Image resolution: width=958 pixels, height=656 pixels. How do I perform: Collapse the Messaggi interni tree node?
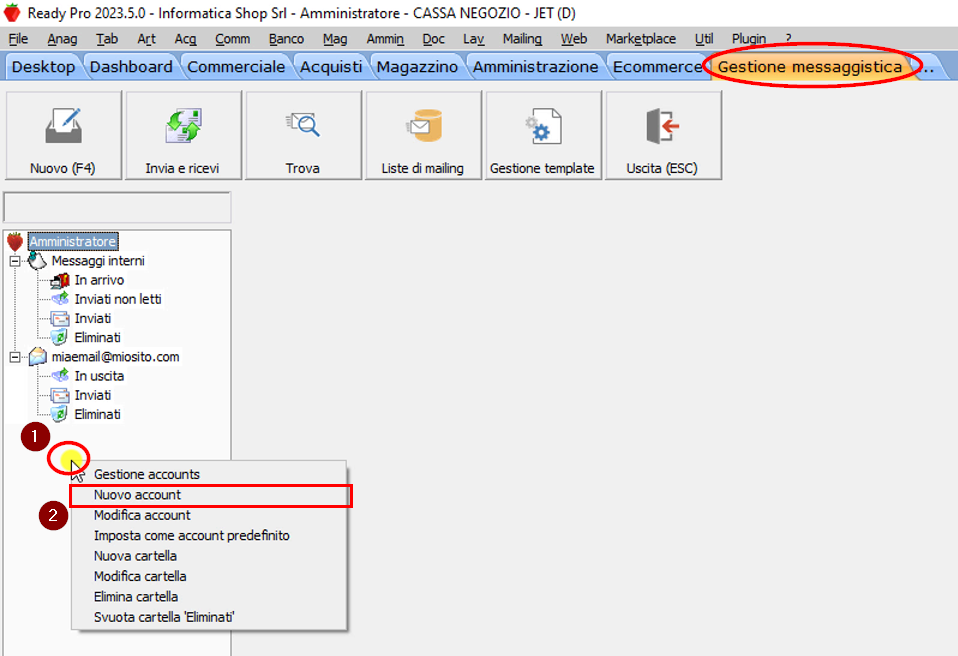point(15,261)
